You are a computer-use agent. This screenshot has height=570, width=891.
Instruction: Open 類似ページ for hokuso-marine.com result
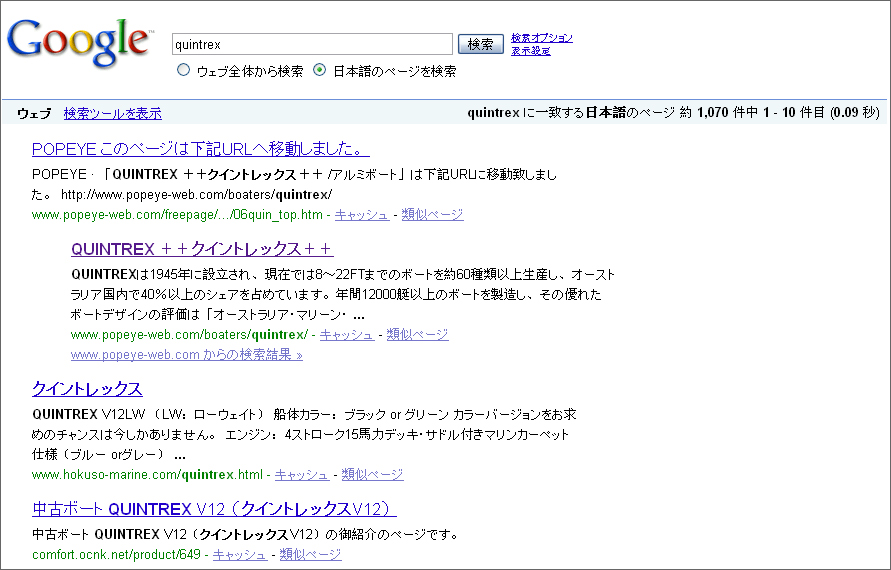coord(372,474)
